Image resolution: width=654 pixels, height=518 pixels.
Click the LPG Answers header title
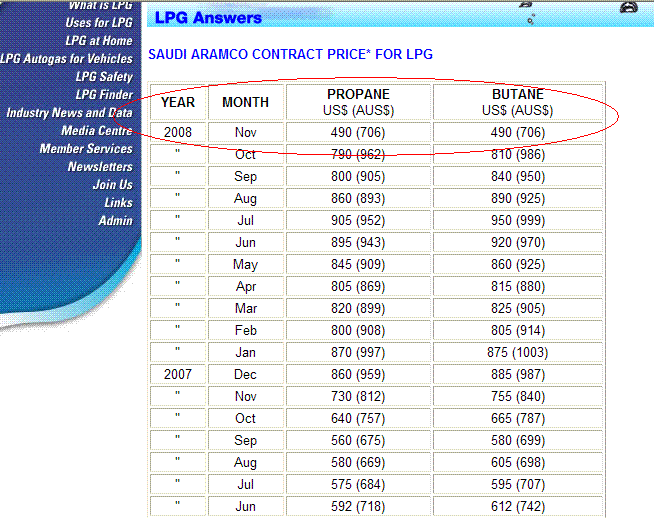pyautogui.click(x=208, y=17)
